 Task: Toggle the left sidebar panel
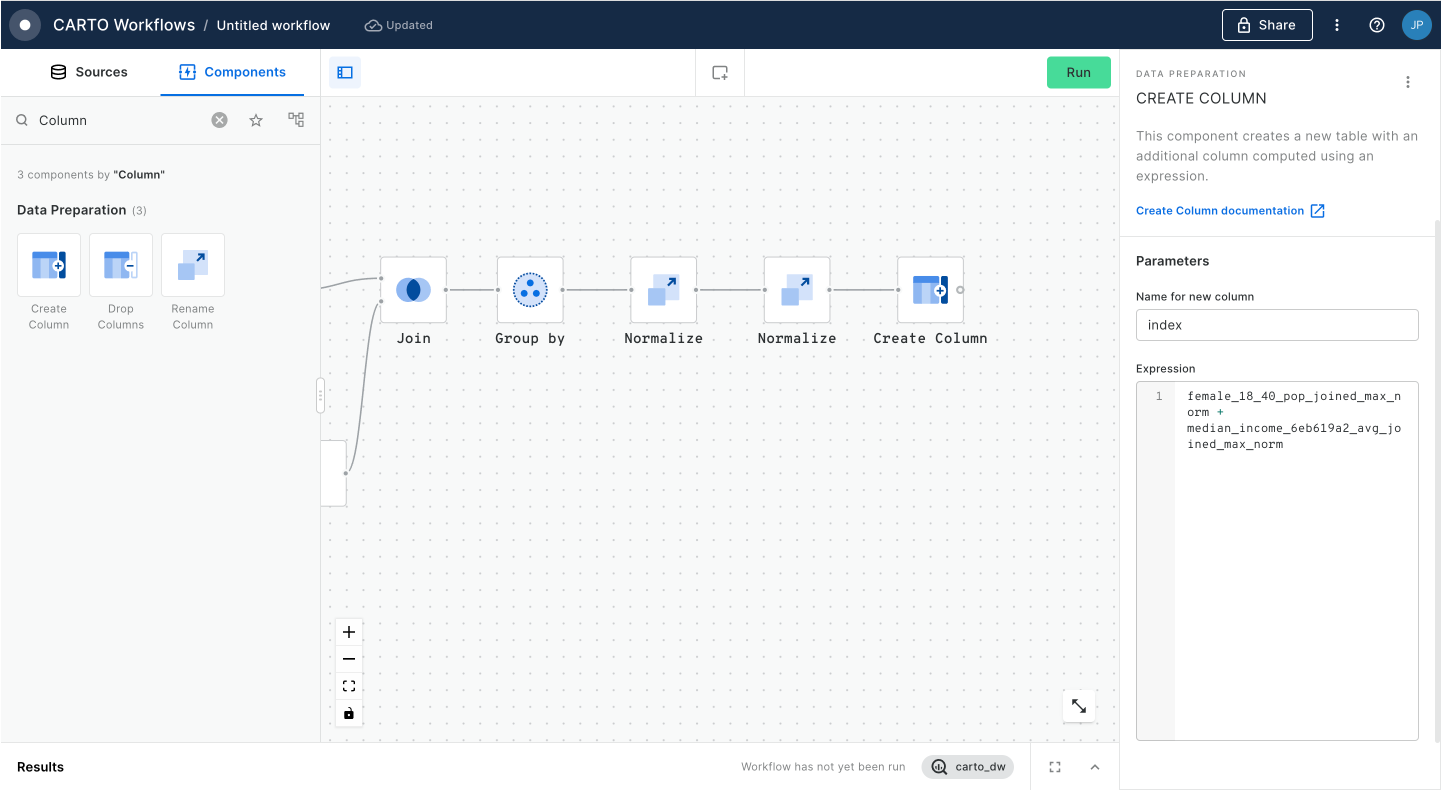pos(345,73)
